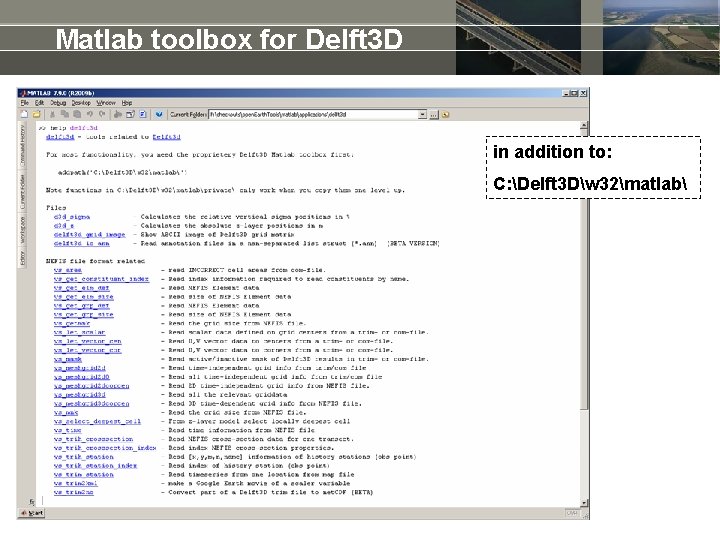Click the Cut scissors icon

(52, 114)
